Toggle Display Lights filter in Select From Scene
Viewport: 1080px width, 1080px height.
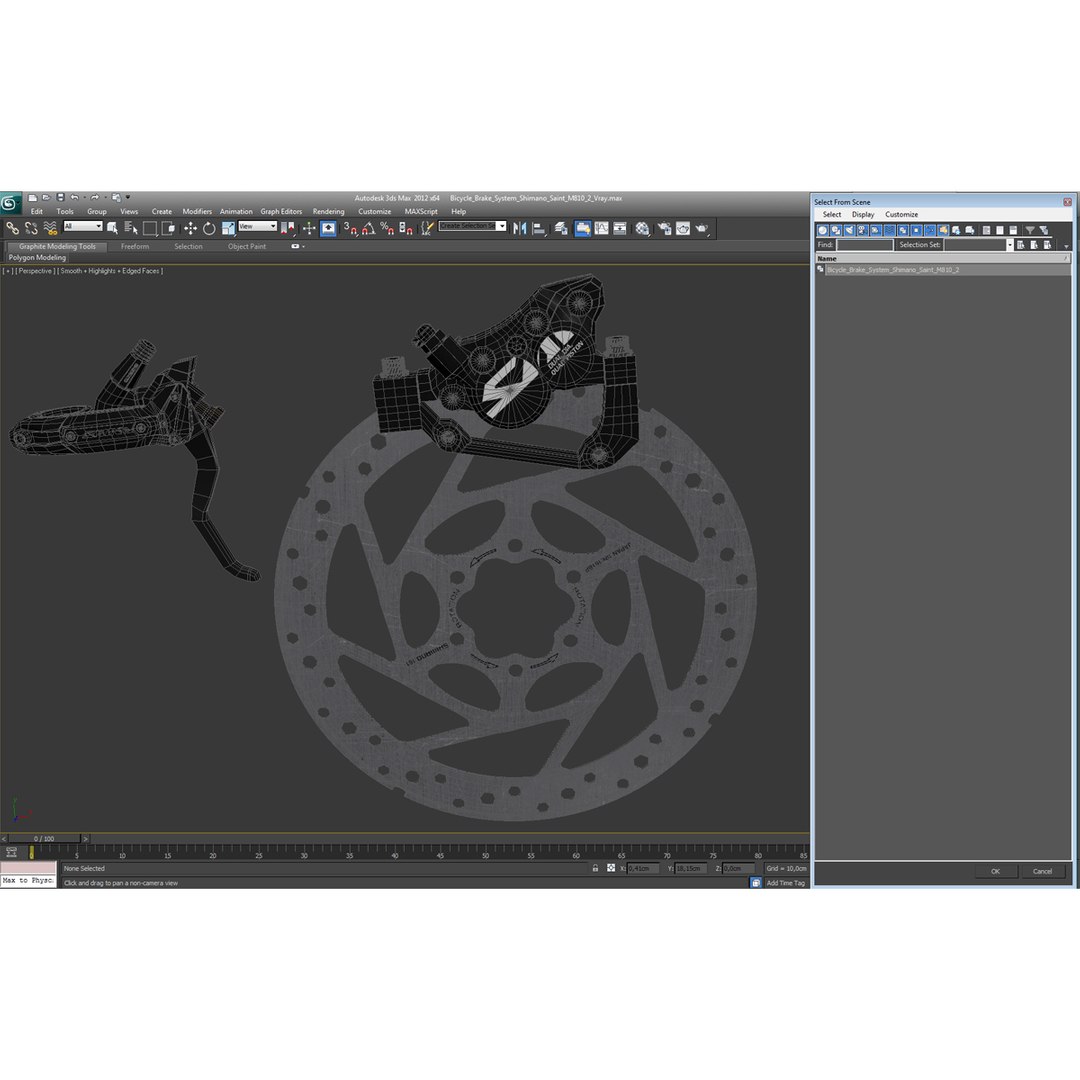point(849,230)
